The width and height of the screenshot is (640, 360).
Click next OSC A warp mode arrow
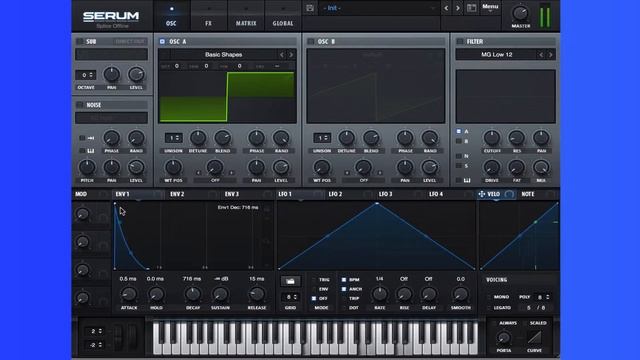pos(231,173)
